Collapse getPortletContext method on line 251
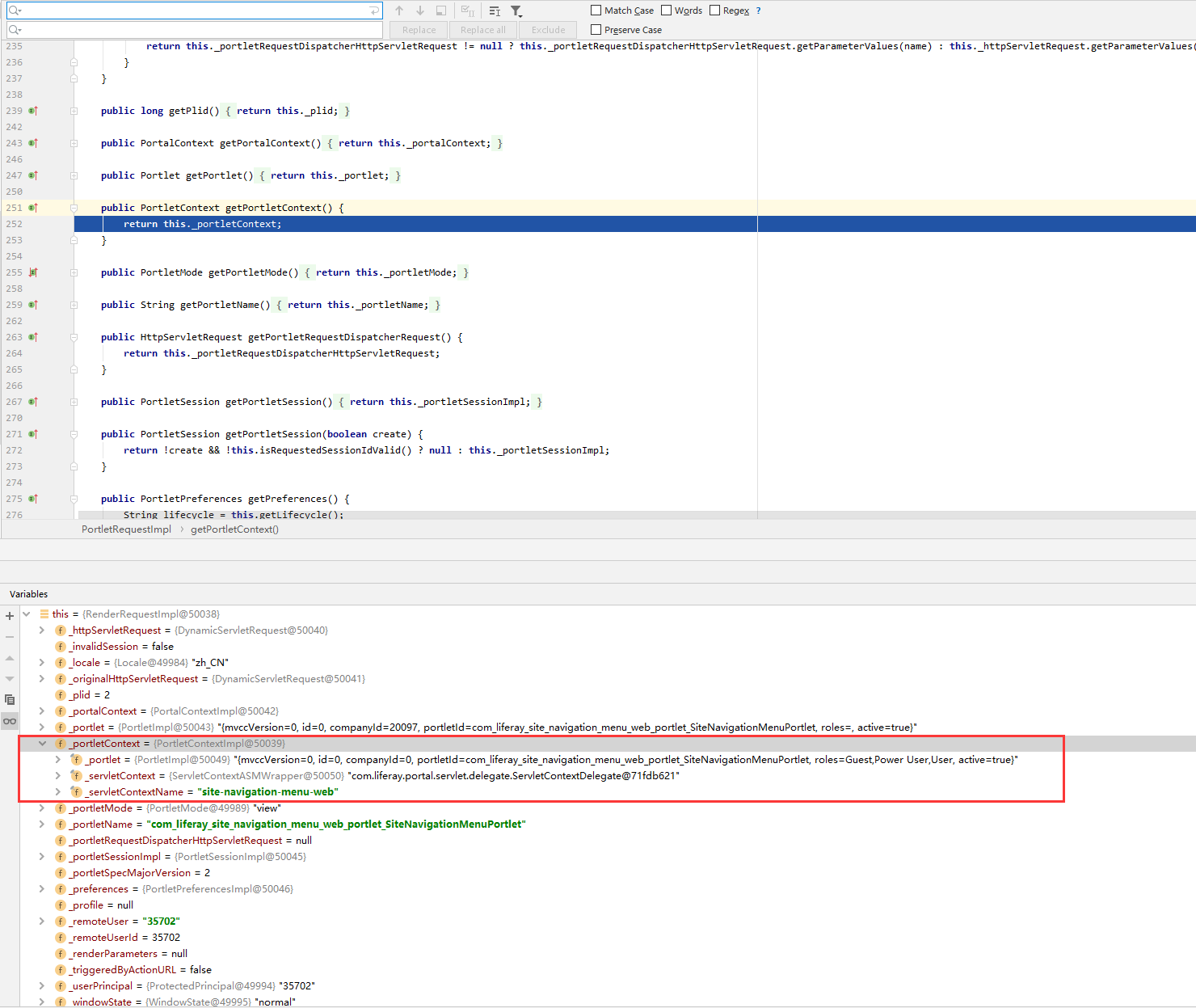This screenshot has width=1196, height=1008. 74,208
